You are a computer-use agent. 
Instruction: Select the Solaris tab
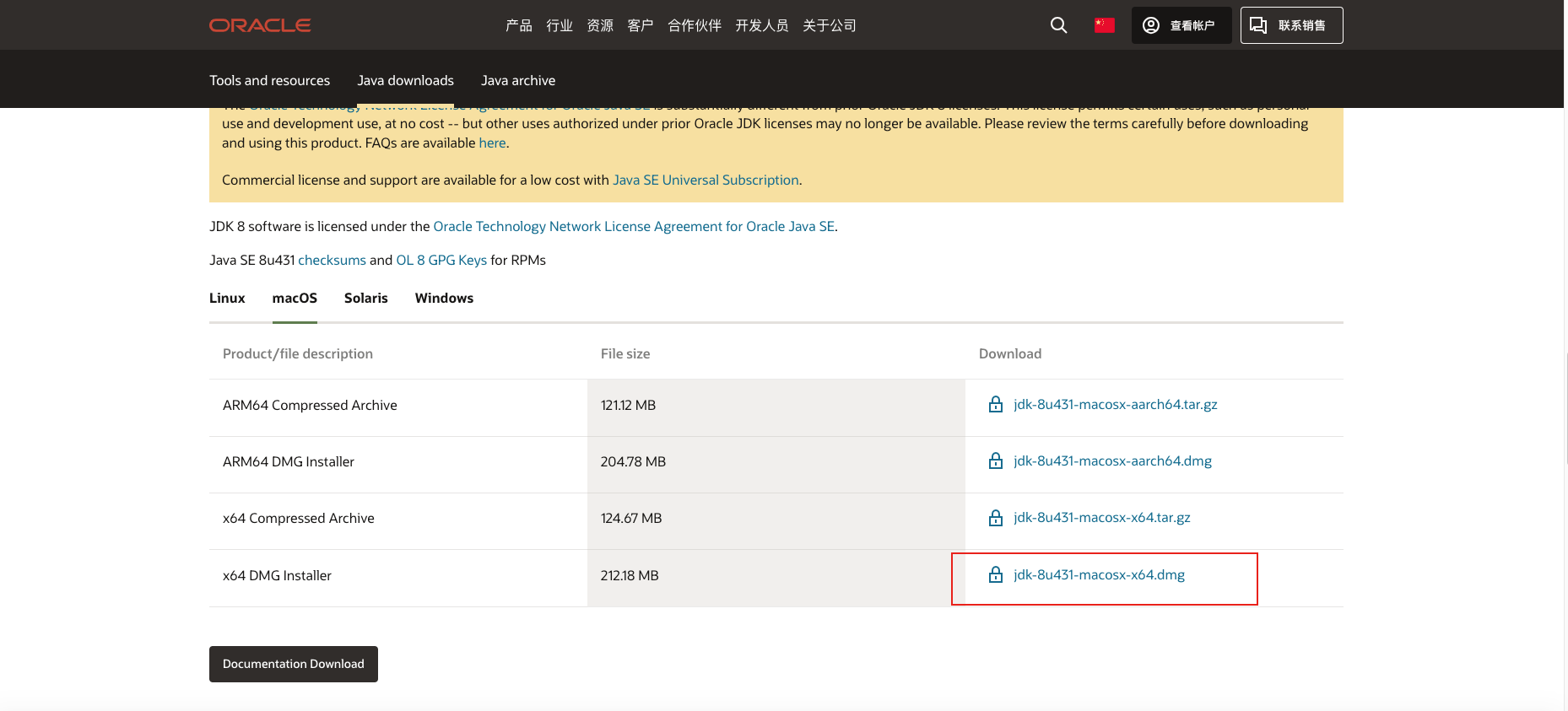[x=366, y=298]
